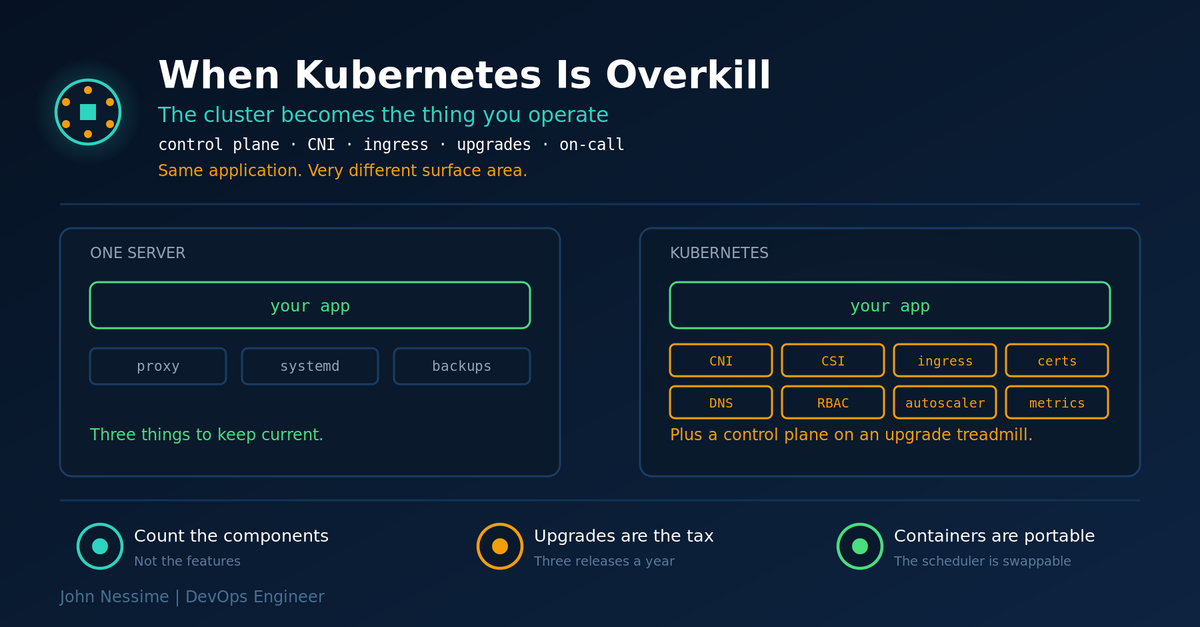Click the Containers are portable heading

coord(994,536)
